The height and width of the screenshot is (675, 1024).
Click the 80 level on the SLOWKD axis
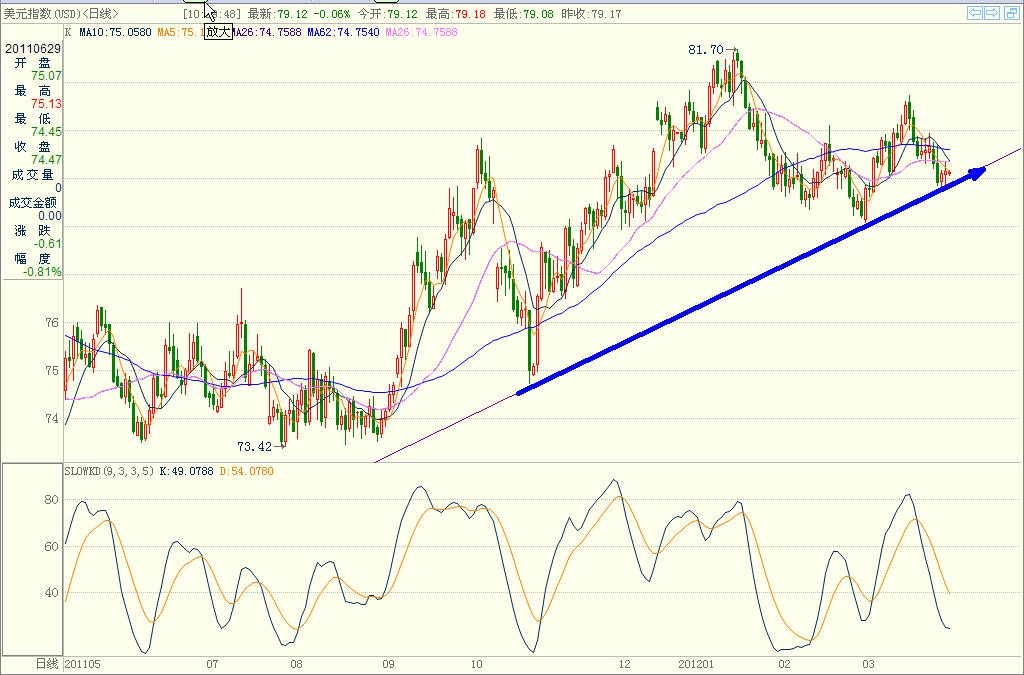tap(52, 499)
